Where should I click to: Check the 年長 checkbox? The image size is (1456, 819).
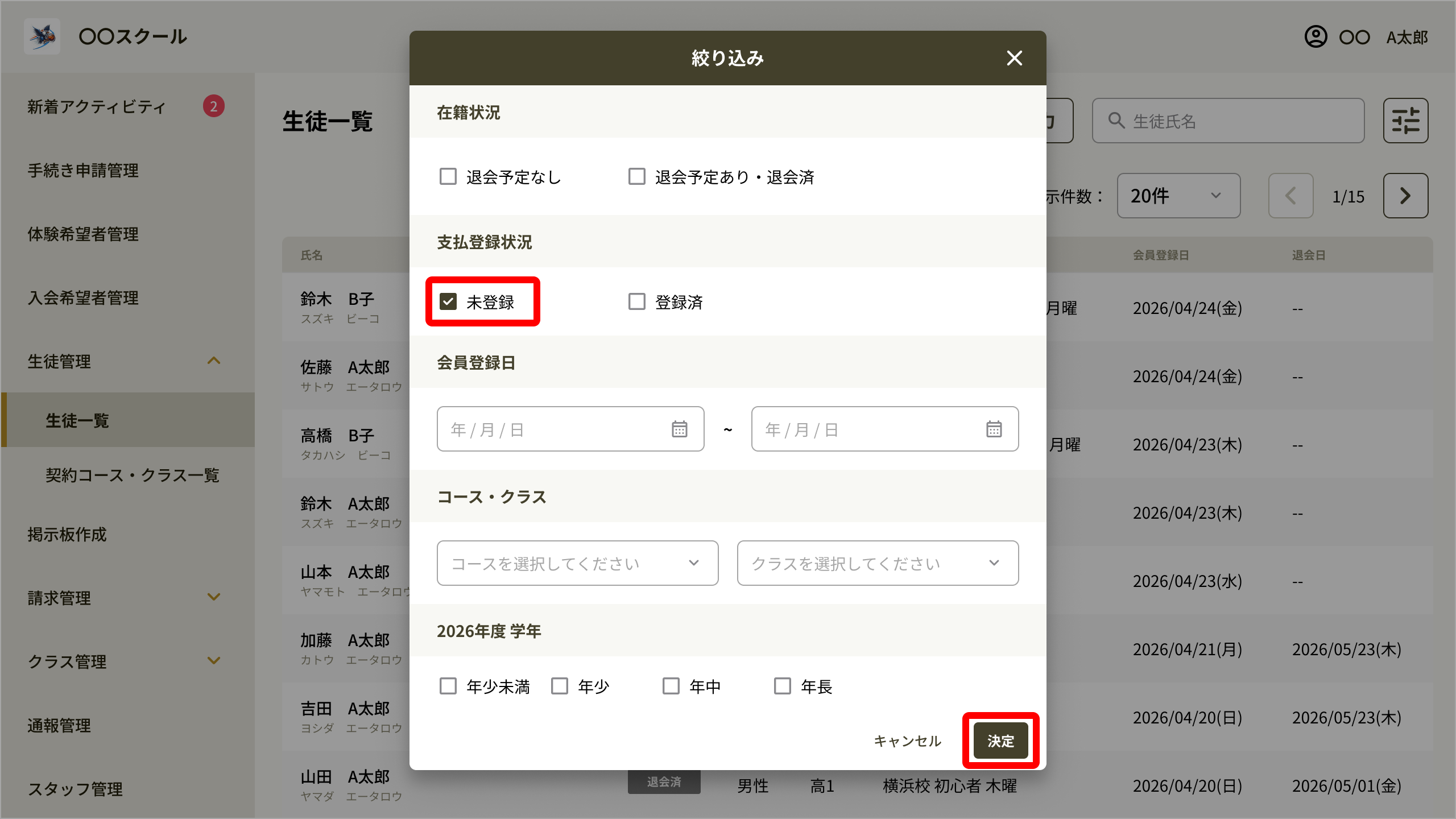tap(783, 686)
